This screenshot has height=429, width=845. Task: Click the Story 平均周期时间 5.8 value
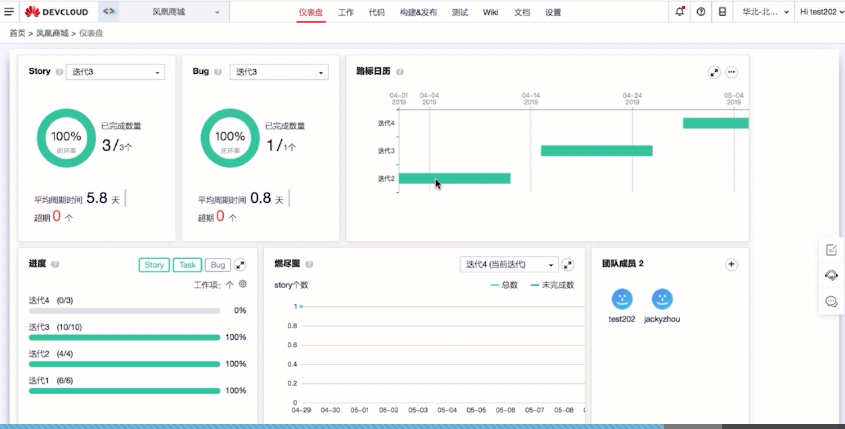pos(97,198)
